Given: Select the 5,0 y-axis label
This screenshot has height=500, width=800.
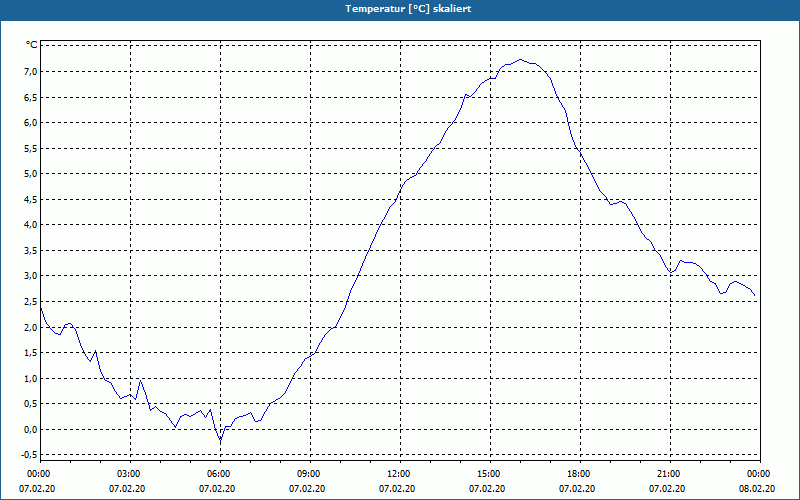Looking at the screenshot, I should (31, 173).
